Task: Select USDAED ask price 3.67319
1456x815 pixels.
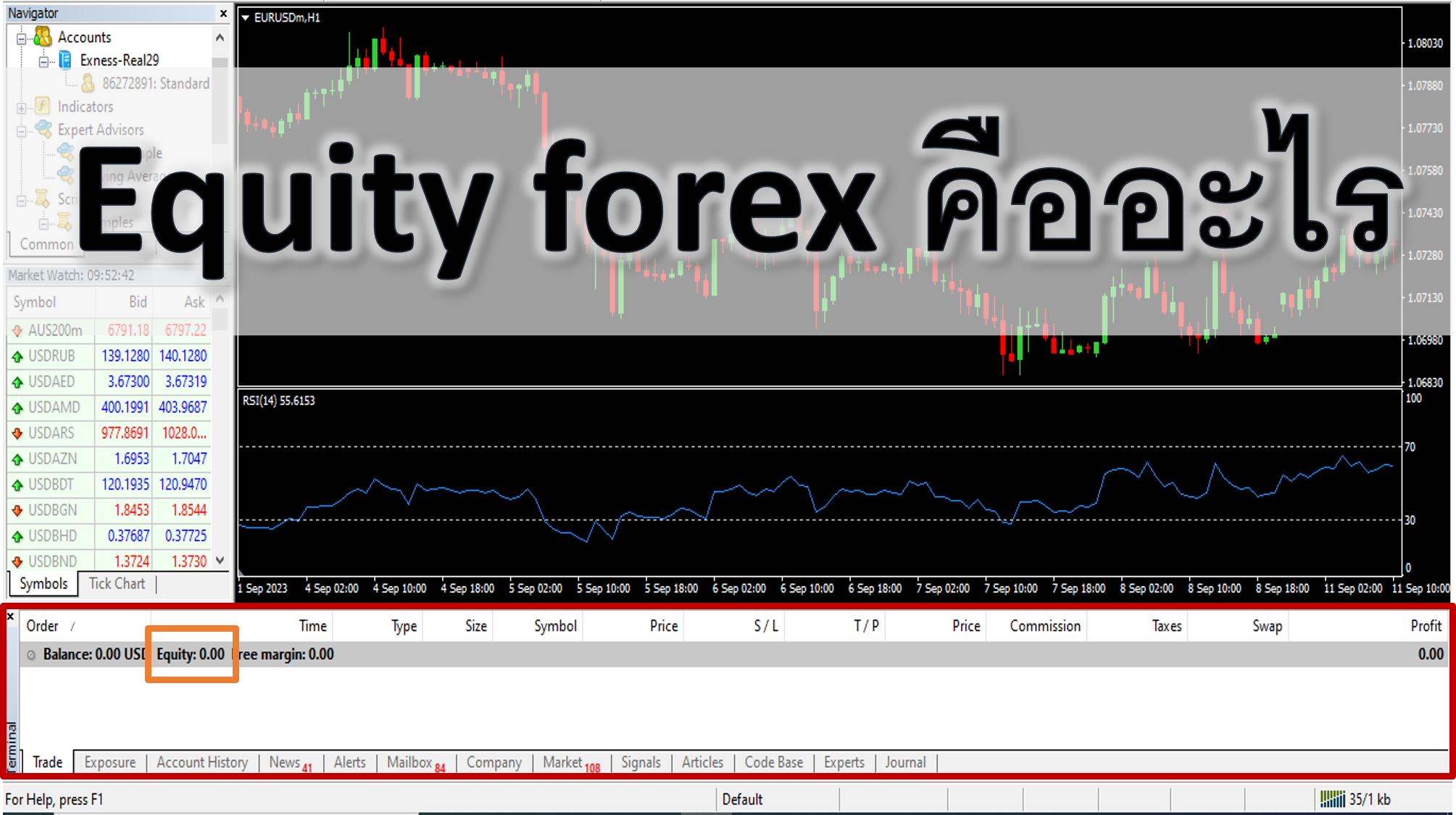Action: (186, 382)
